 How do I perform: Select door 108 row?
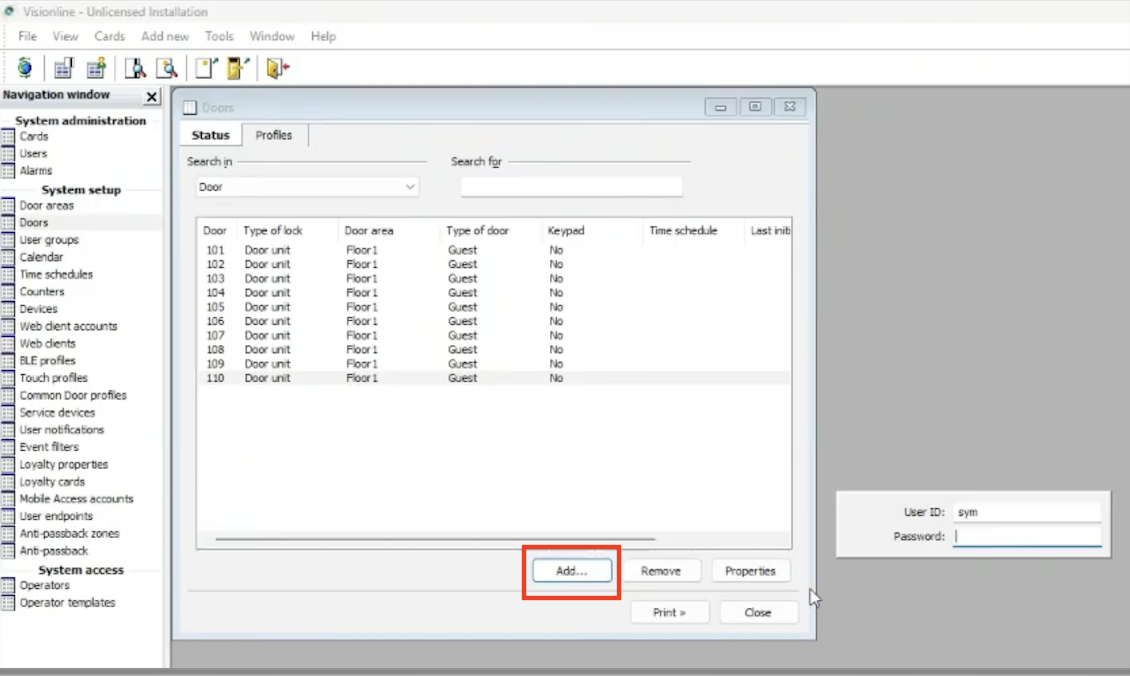494,350
